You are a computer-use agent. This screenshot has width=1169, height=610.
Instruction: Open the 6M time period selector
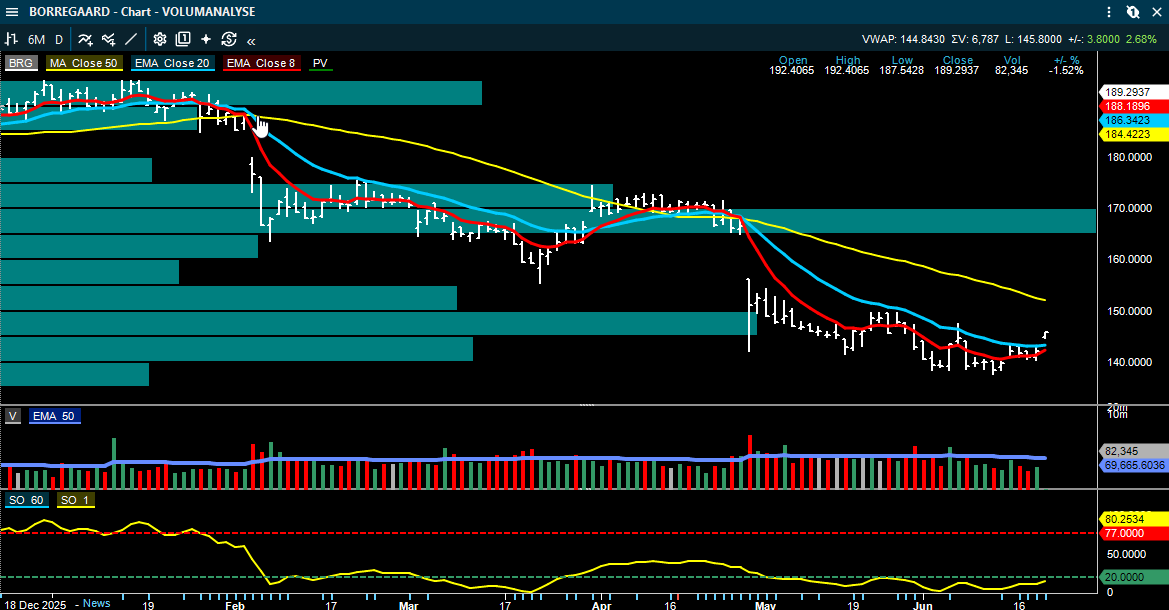[x=37, y=40]
